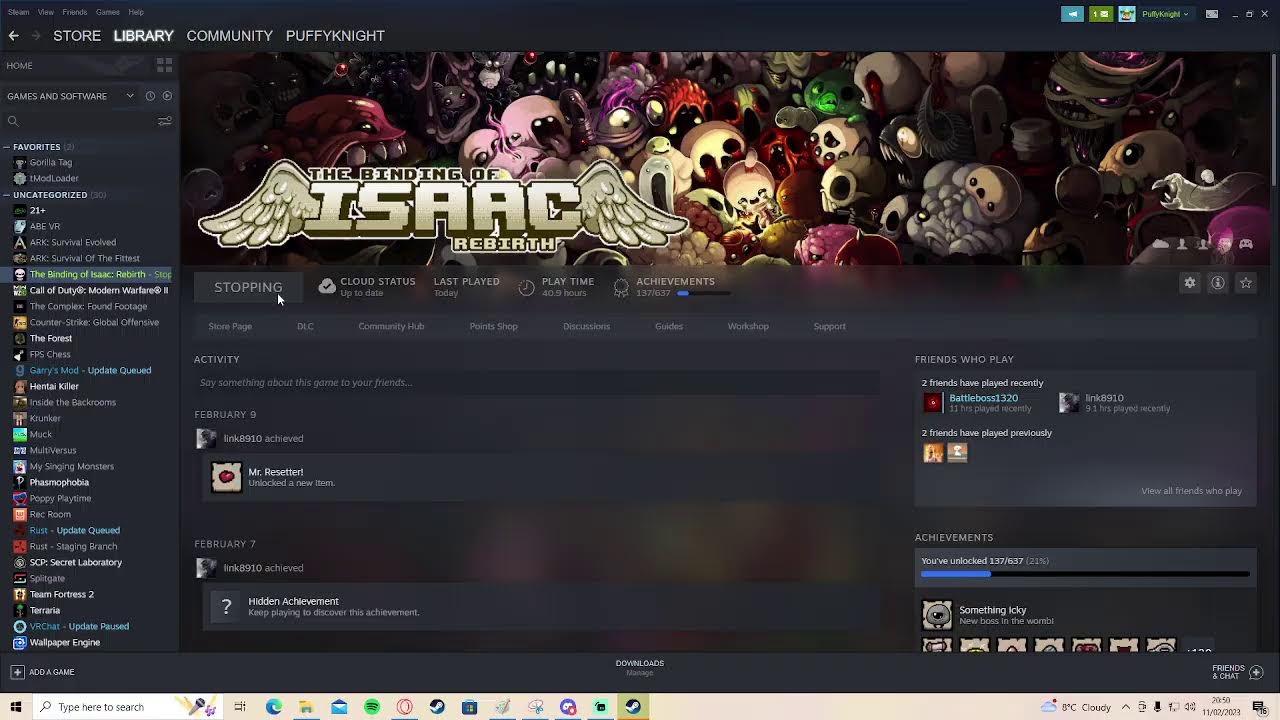
Task: Open the Points Shop link
Action: click(x=494, y=326)
